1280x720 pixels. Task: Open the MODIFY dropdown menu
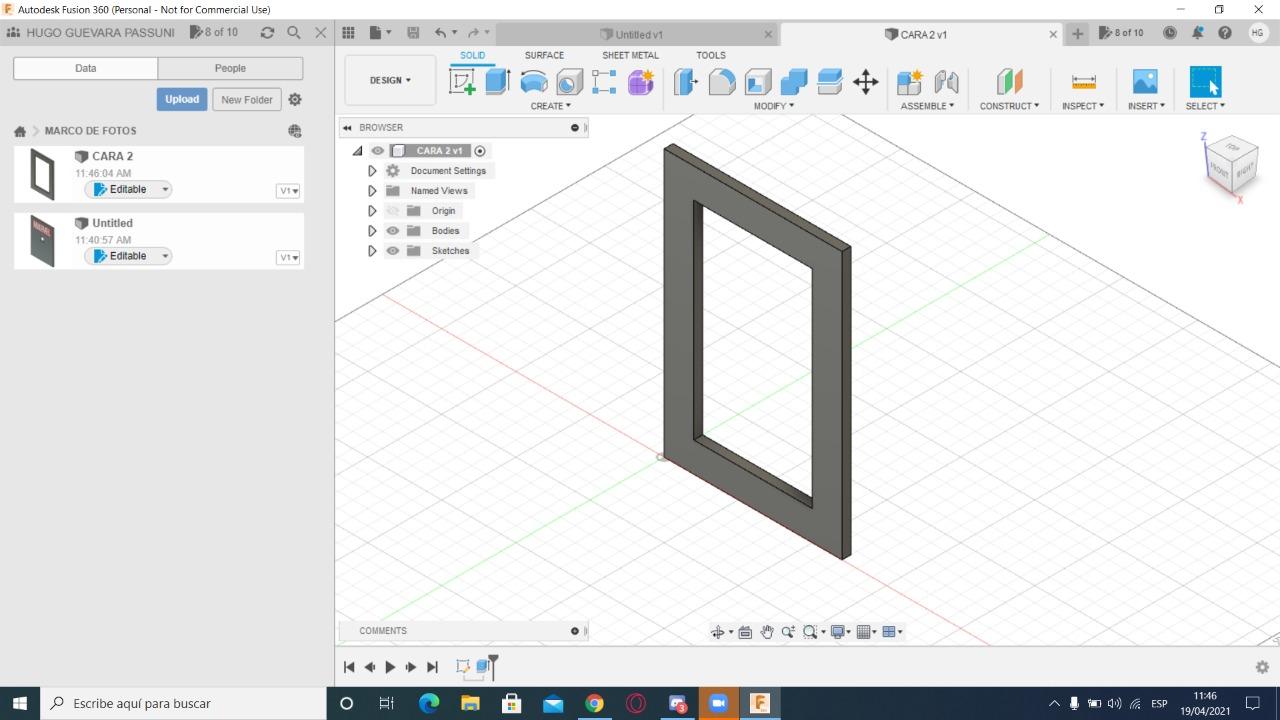(774, 106)
